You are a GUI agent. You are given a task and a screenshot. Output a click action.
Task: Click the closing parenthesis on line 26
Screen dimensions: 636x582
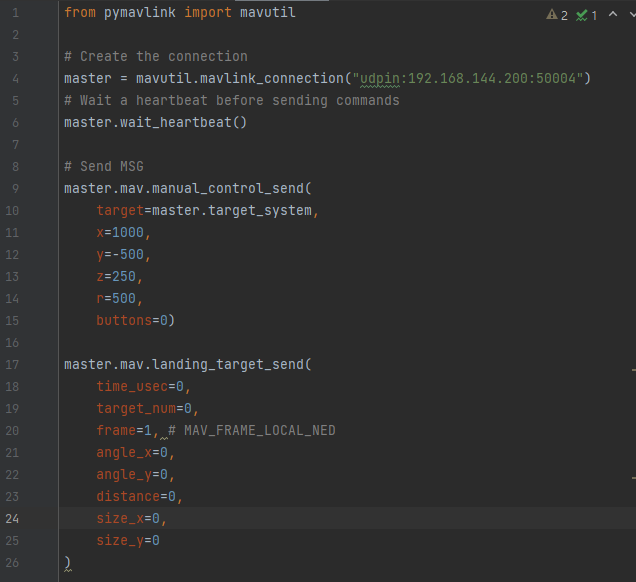tap(68, 562)
